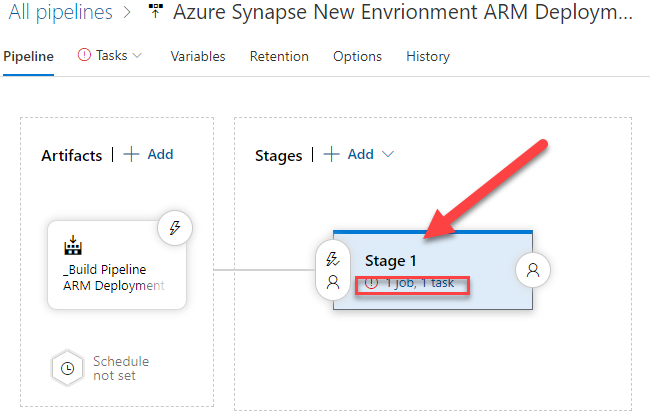Open the Retention tab

click(x=279, y=57)
